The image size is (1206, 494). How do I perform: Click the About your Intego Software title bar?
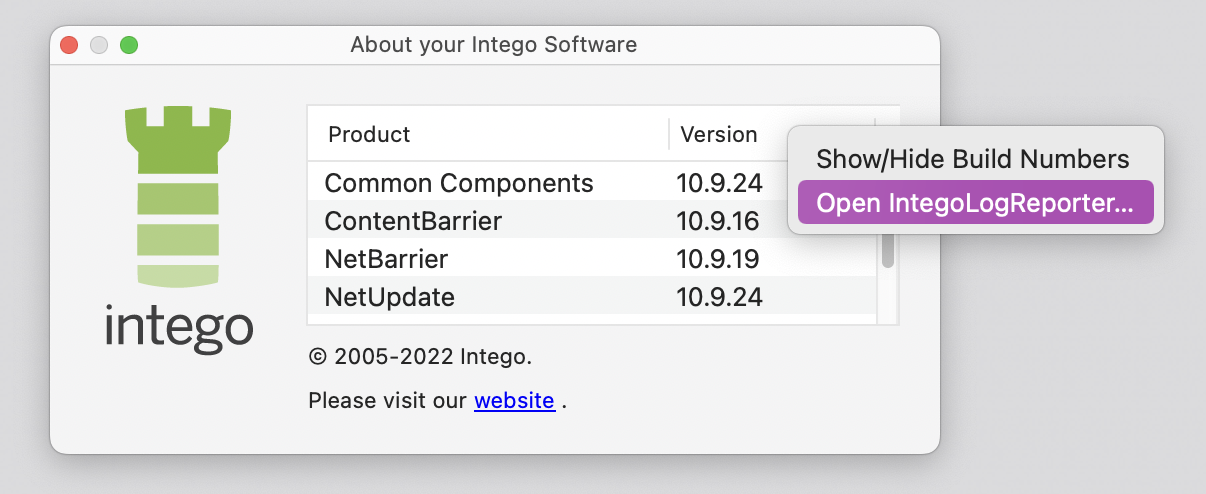[x=494, y=45]
